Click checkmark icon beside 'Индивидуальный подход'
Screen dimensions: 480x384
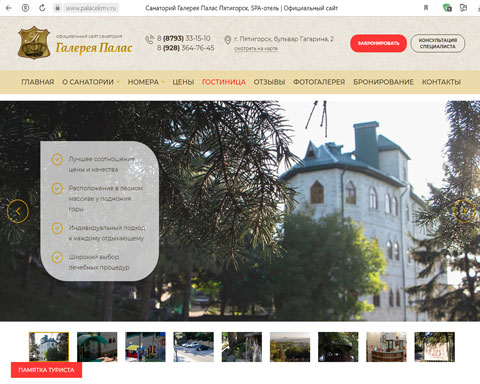coord(57,228)
